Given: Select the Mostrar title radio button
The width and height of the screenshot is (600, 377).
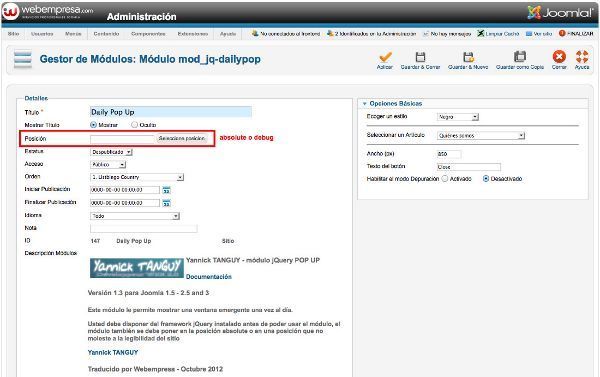Looking at the screenshot, I should click(93, 125).
